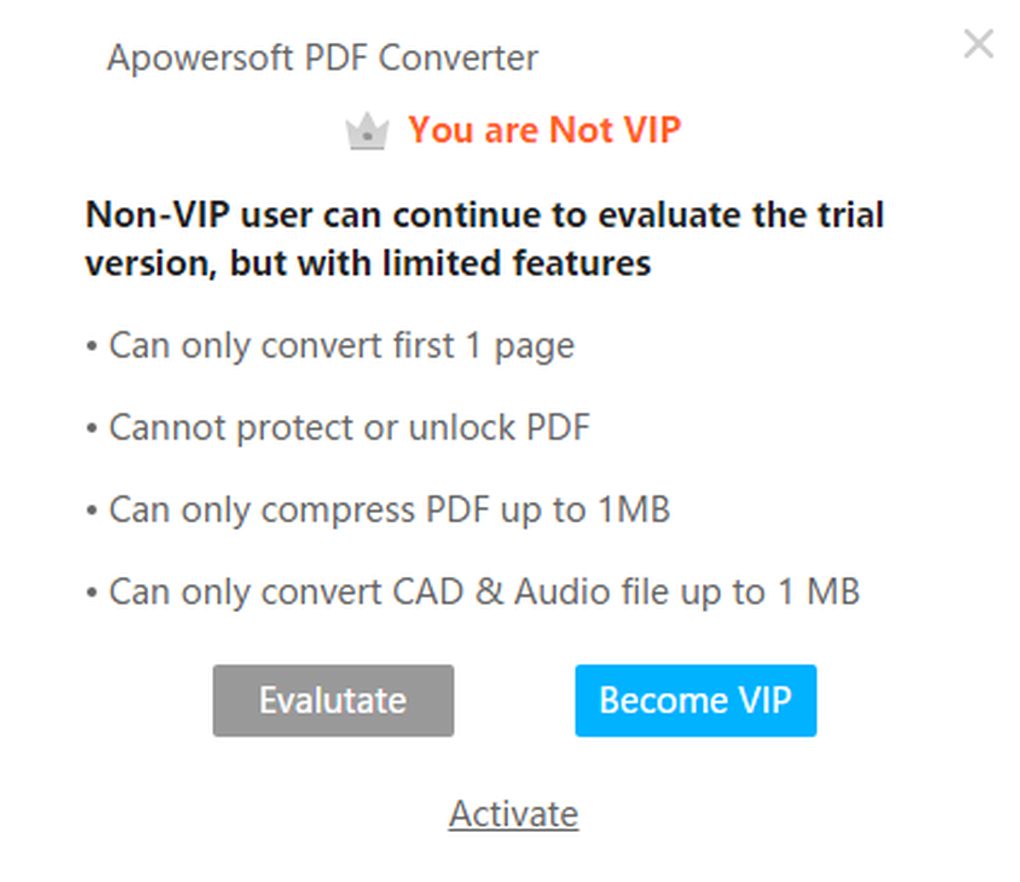The image size is (1020, 882).
Task: Click bullet dot before 'convert first 1 page'
Action: coord(92,347)
